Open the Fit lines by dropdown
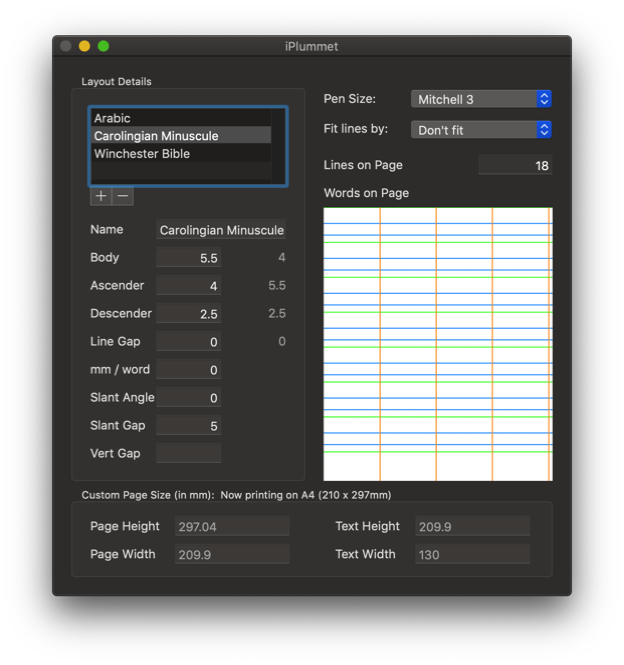Viewport: 624px width, 665px height. 481,130
